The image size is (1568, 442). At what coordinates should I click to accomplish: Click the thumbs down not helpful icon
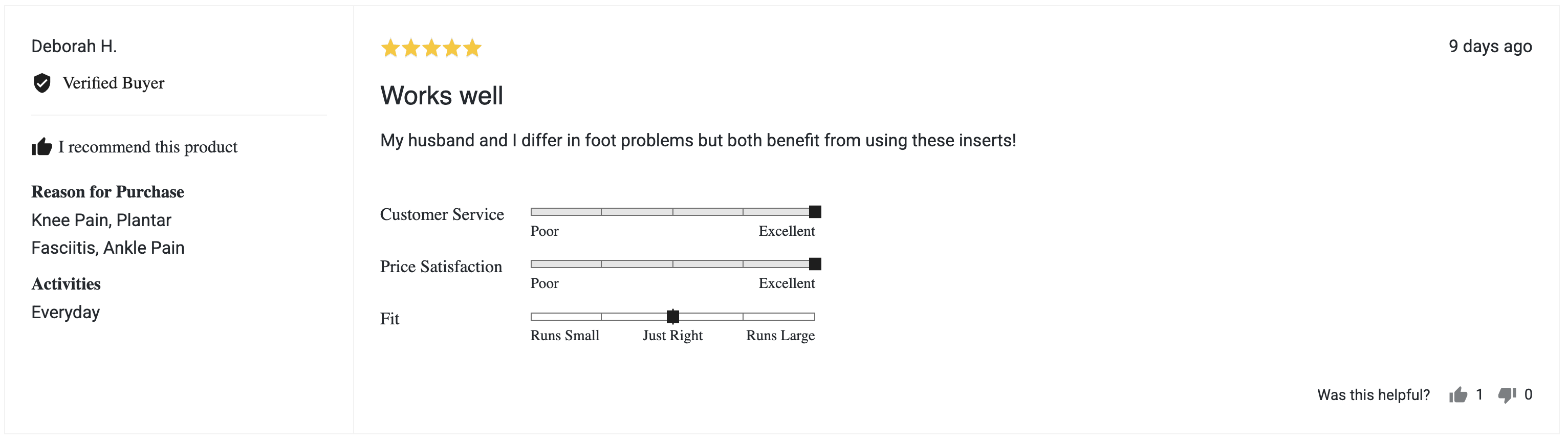coord(1507,395)
